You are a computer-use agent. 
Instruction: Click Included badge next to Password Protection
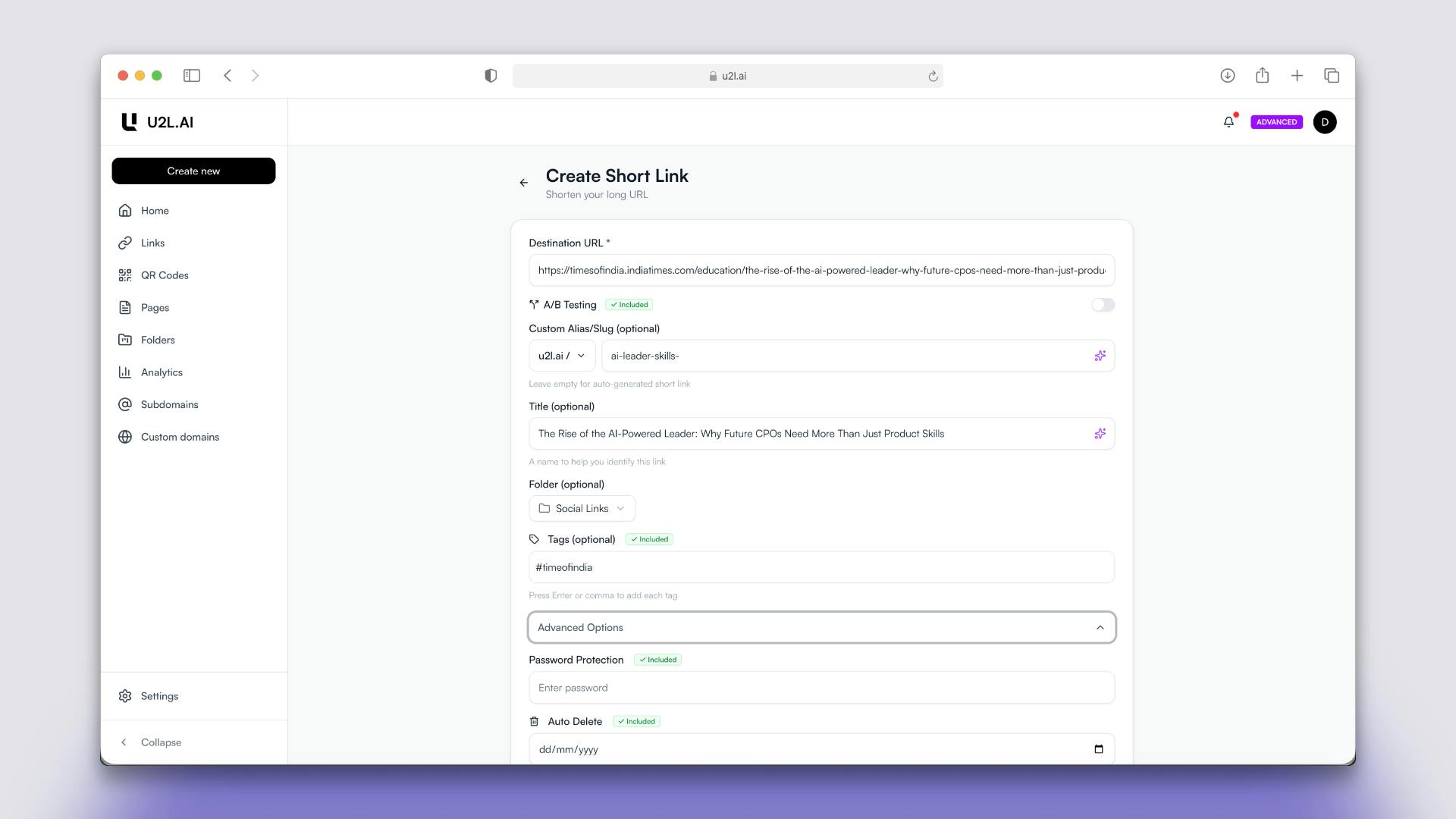(657, 660)
